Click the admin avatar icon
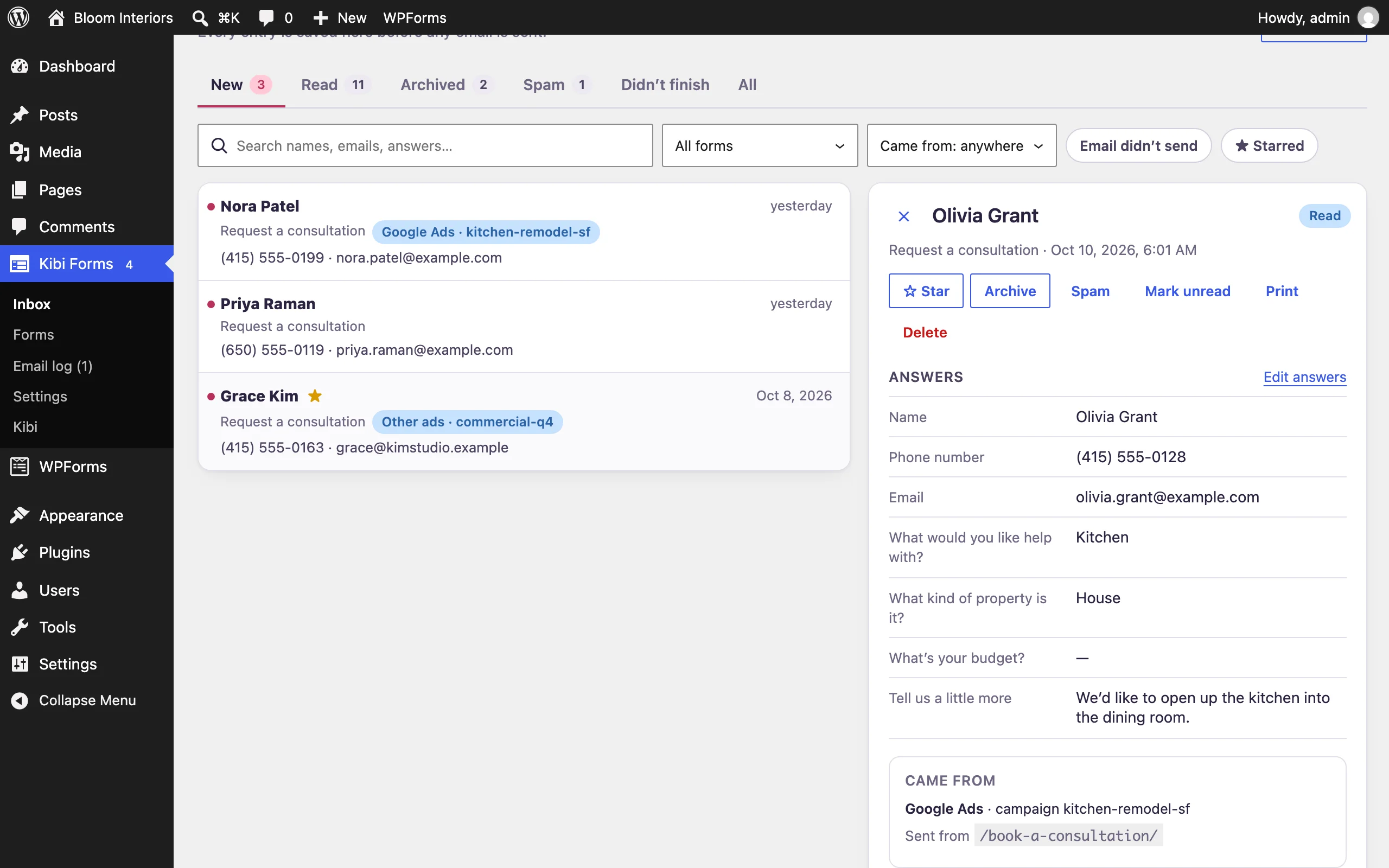The width and height of the screenshot is (1389, 868). pyautogui.click(x=1368, y=17)
